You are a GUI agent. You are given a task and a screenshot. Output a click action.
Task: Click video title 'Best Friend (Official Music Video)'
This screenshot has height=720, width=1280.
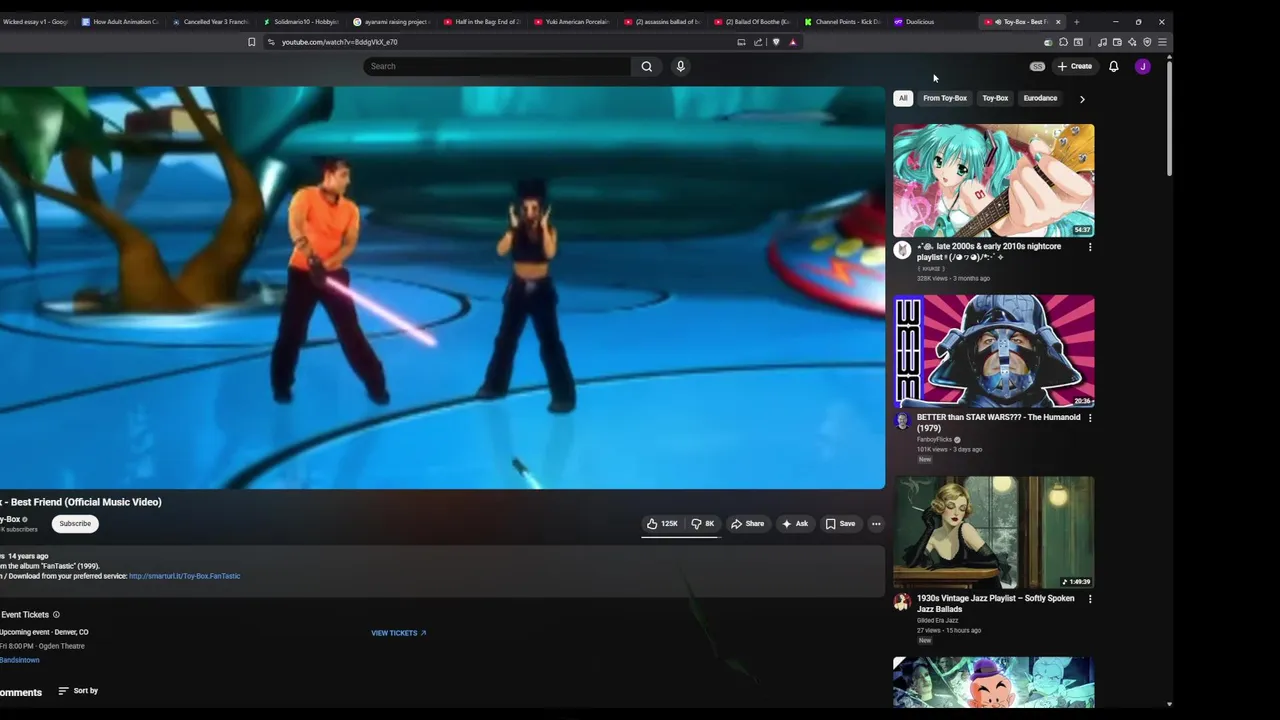click(86, 502)
